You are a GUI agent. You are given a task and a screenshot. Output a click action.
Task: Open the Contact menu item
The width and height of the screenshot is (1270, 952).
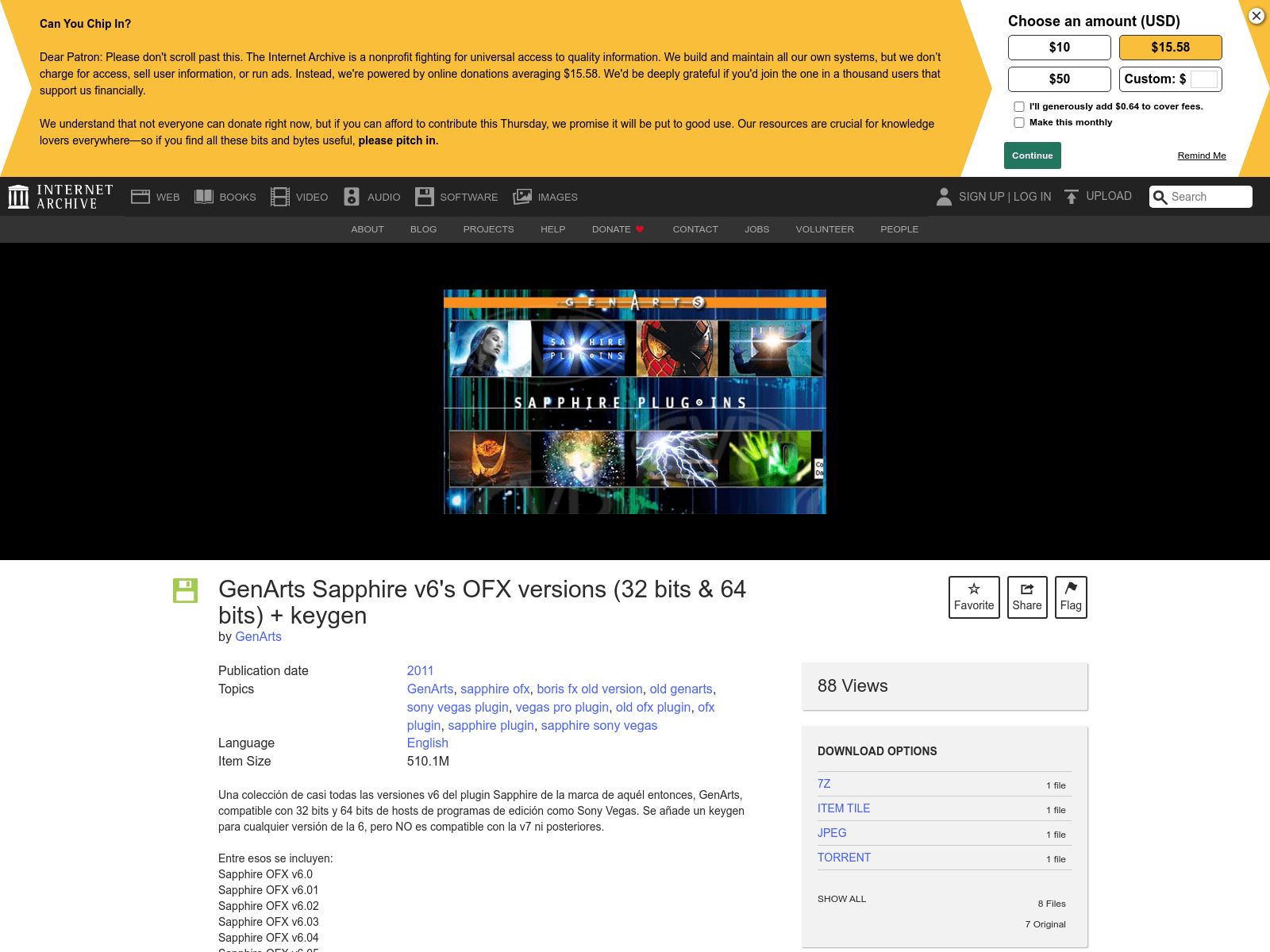click(695, 229)
